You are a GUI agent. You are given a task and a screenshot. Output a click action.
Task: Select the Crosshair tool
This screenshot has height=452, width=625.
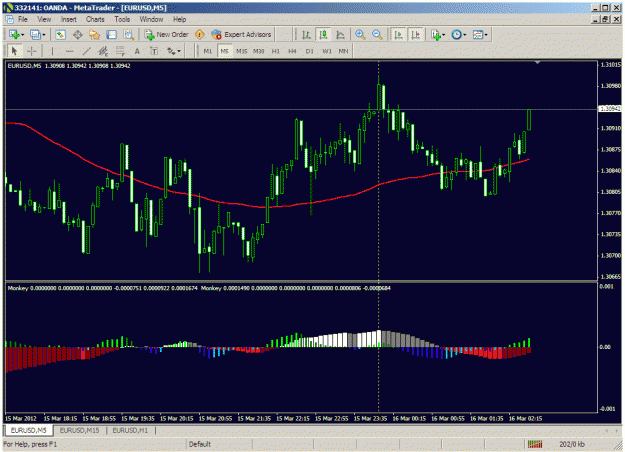click(x=31, y=51)
